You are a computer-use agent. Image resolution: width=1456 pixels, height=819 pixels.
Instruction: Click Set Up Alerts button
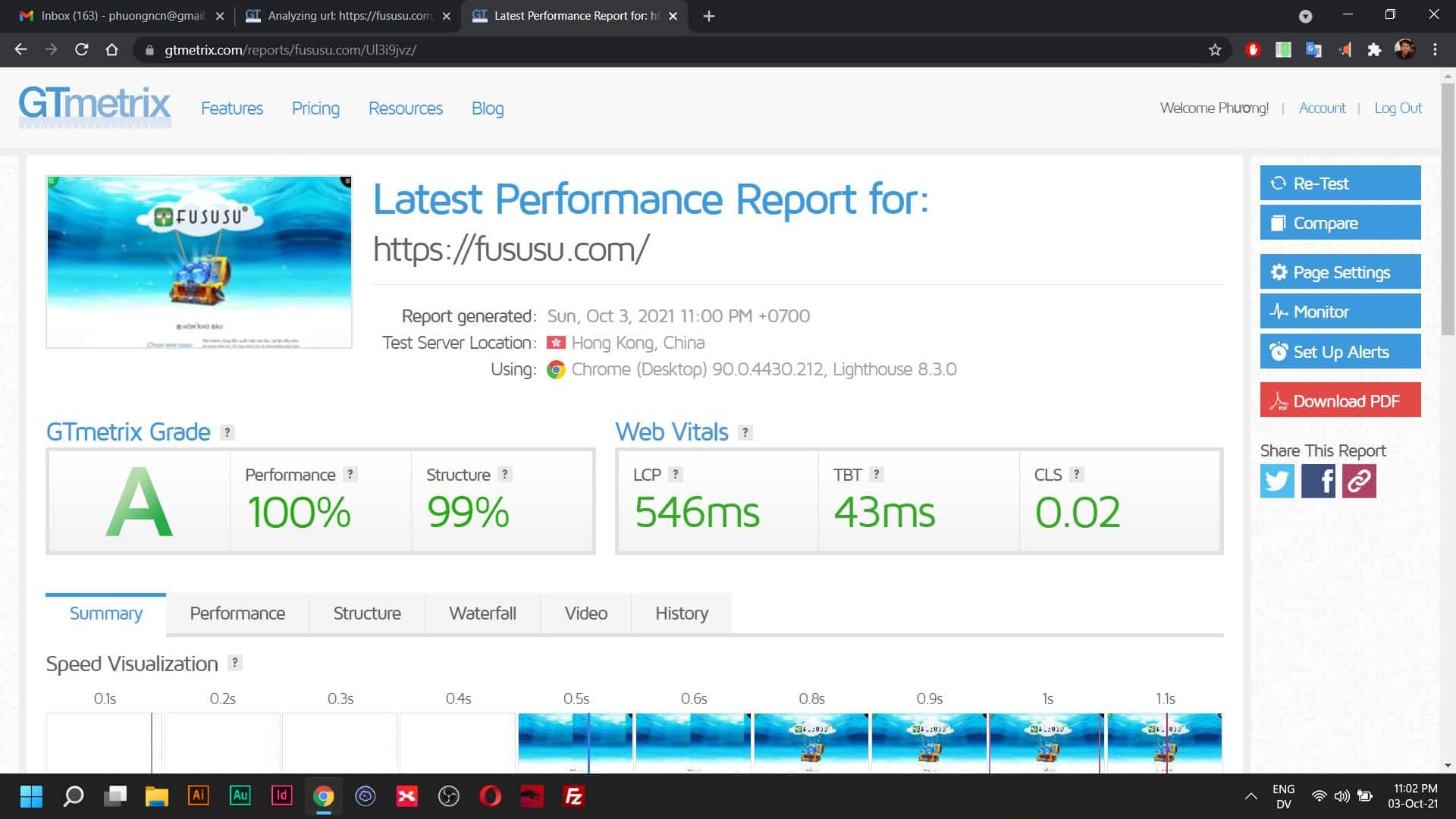(x=1340, y=352)
